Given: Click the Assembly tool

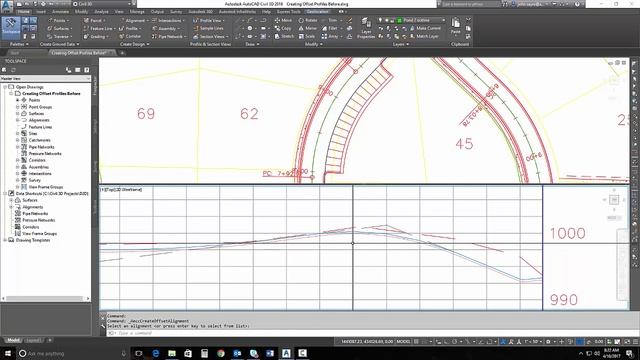Looking at the screenshot, I should tap(165, 29).
